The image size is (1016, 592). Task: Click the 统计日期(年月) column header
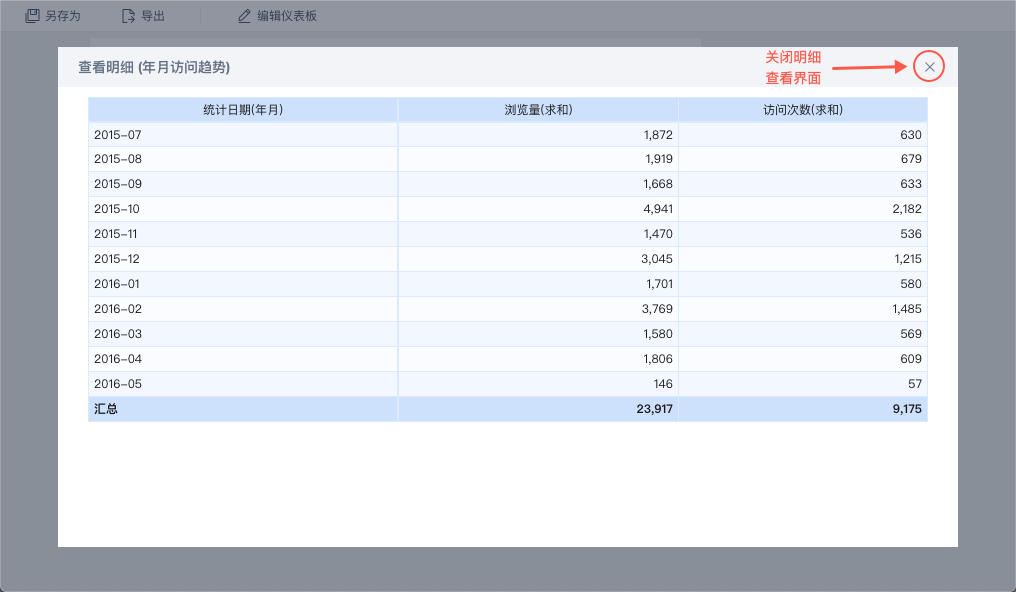pos(243,109)
